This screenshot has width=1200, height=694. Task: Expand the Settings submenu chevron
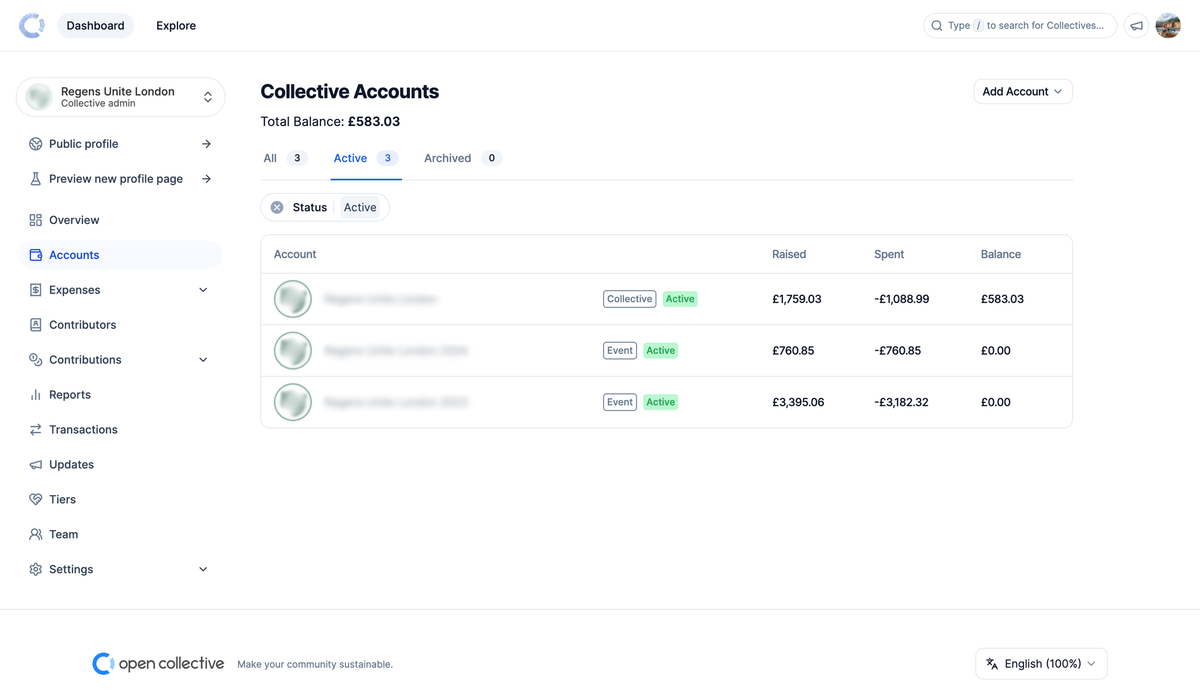(203, 570)
